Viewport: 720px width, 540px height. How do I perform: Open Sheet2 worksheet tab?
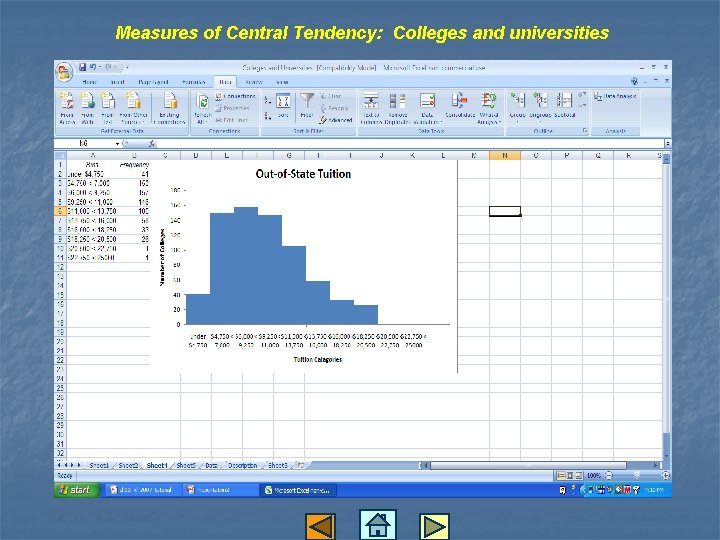tap(128, 465)
